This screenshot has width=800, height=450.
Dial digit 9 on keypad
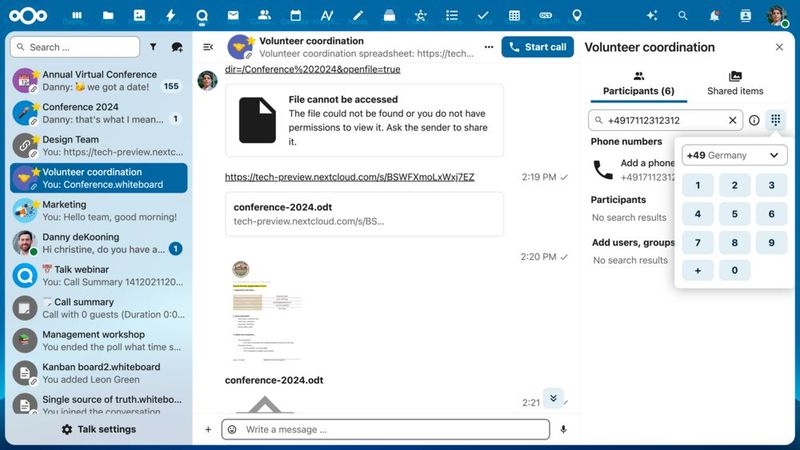pos(771,242)
